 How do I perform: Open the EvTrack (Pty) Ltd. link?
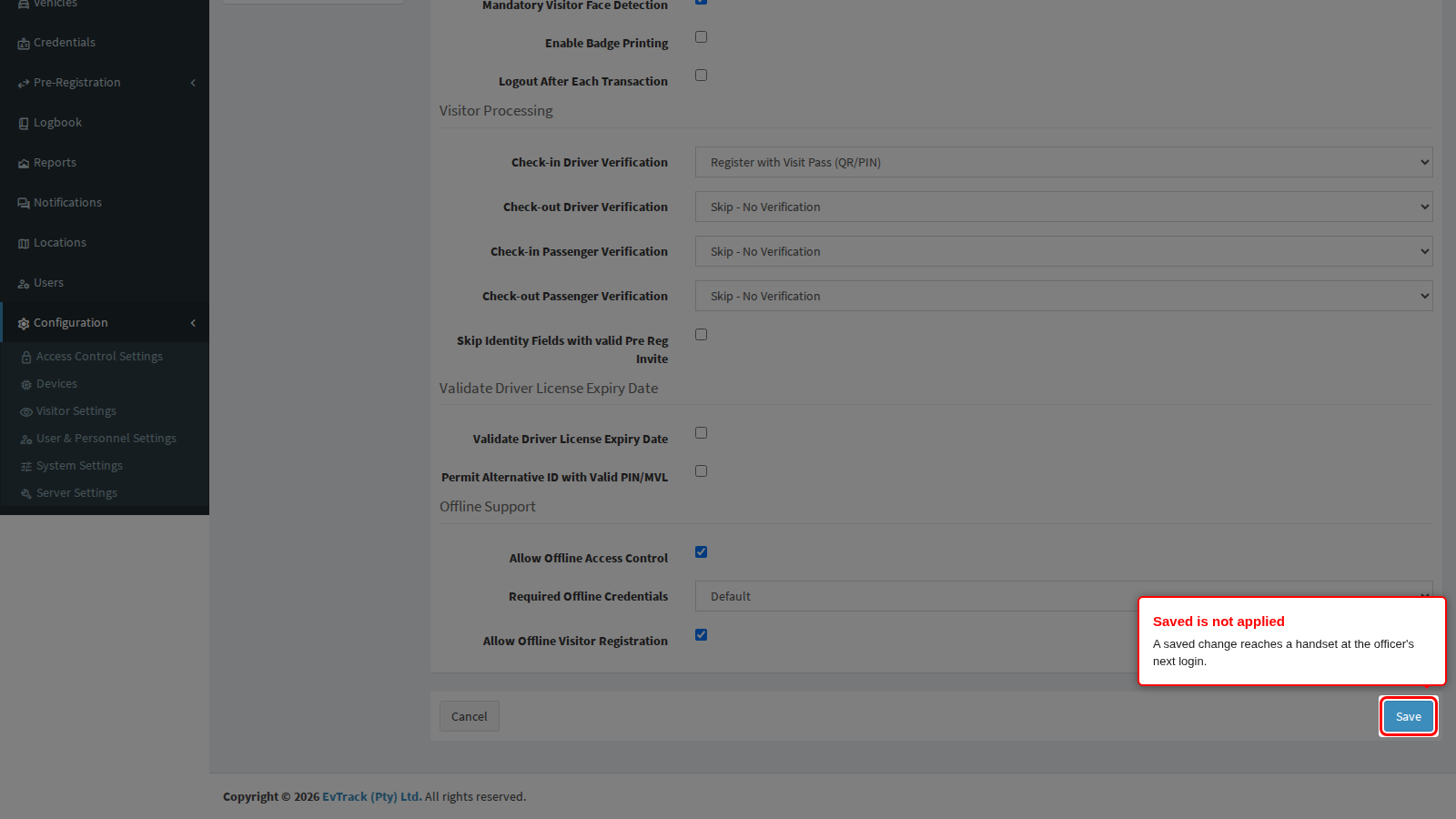372,797
